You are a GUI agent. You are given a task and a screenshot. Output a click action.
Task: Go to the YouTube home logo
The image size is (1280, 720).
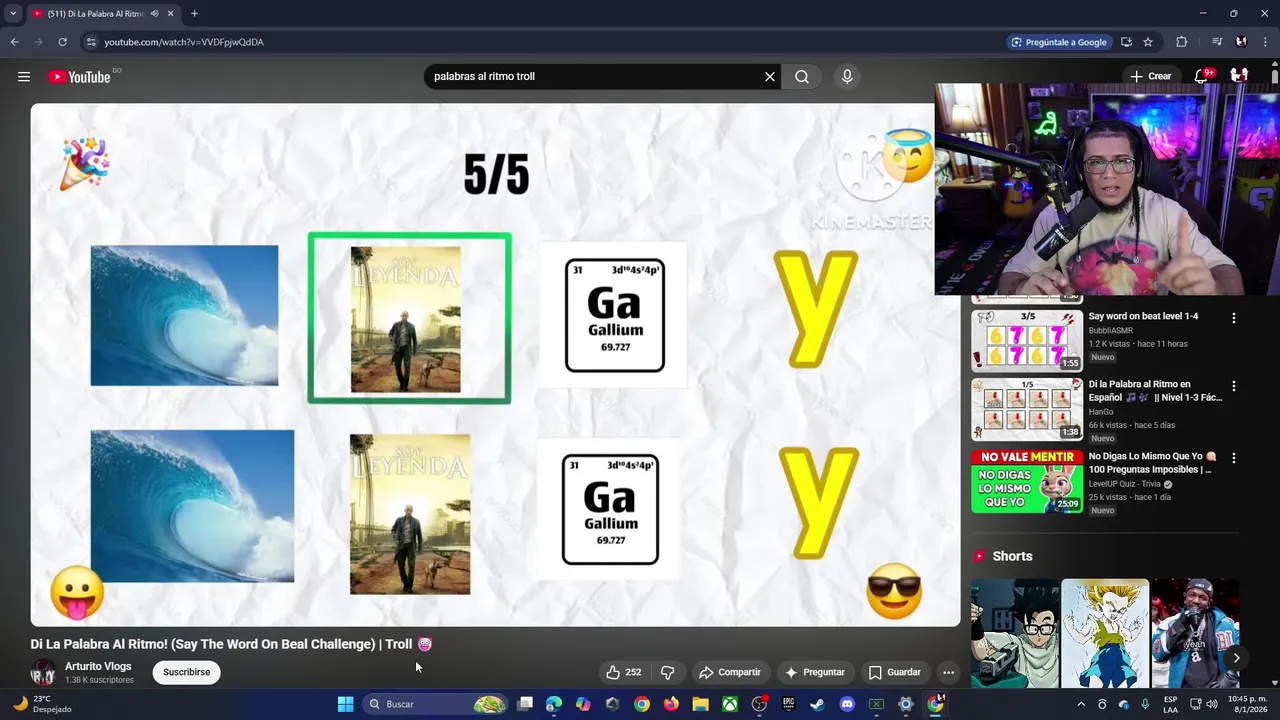[x=79, y=77]
